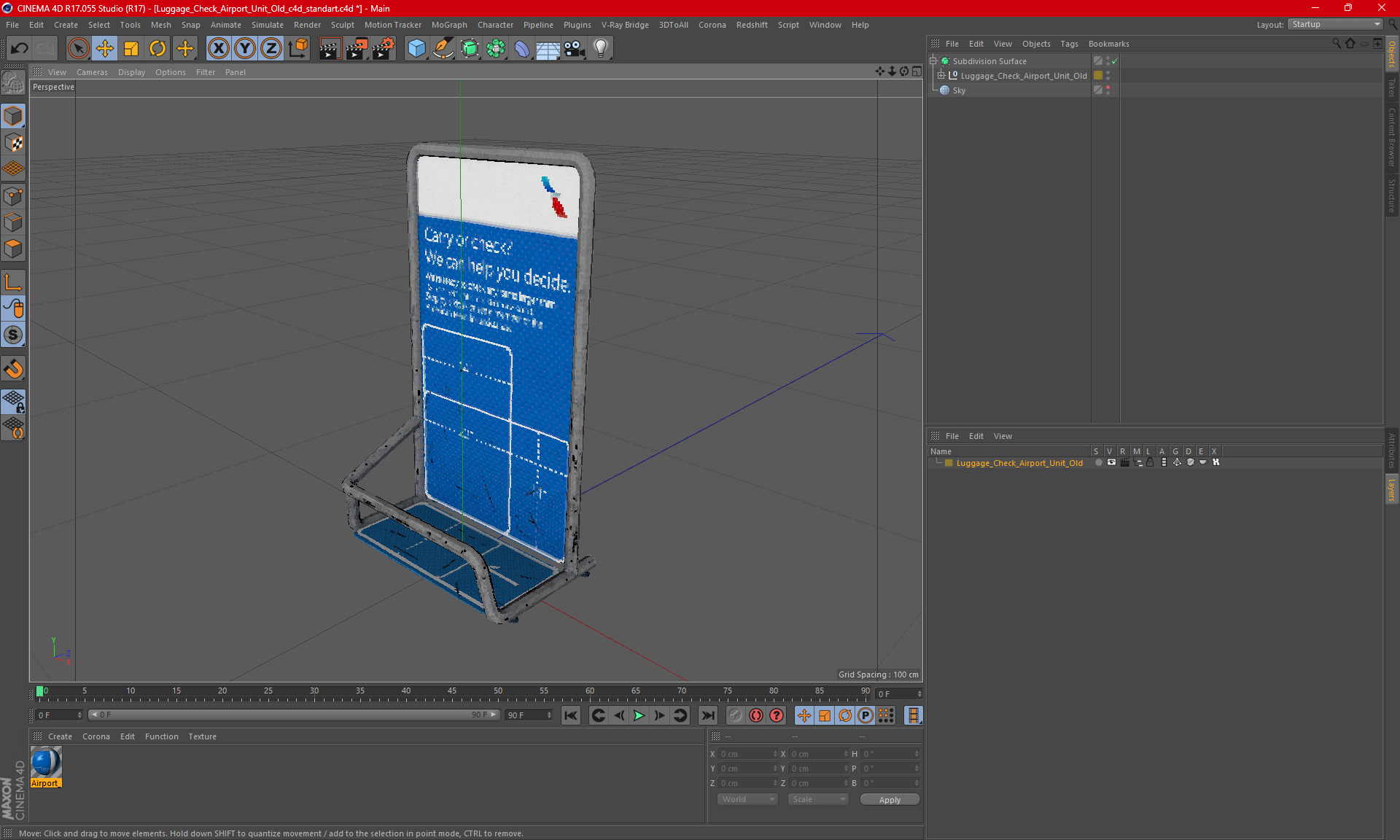Add a floor environment object
This screenshot has height=840, width=1400.
coord(548,48)
